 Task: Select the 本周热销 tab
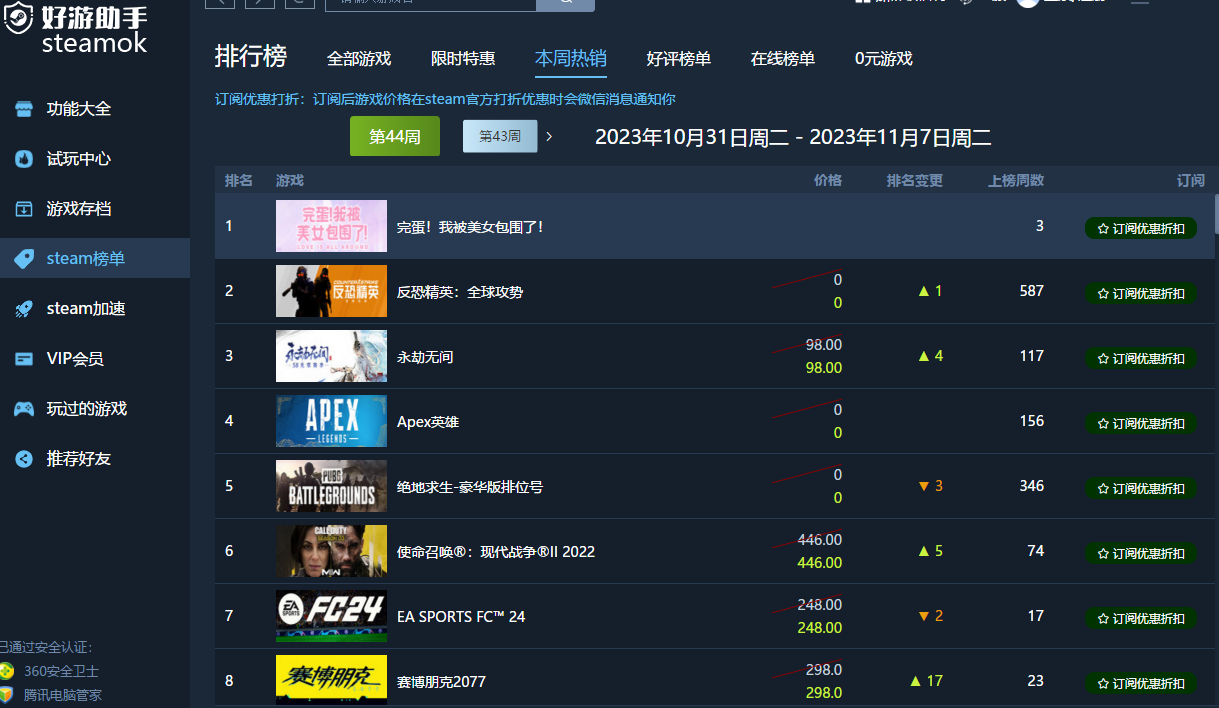coord(571,59)
